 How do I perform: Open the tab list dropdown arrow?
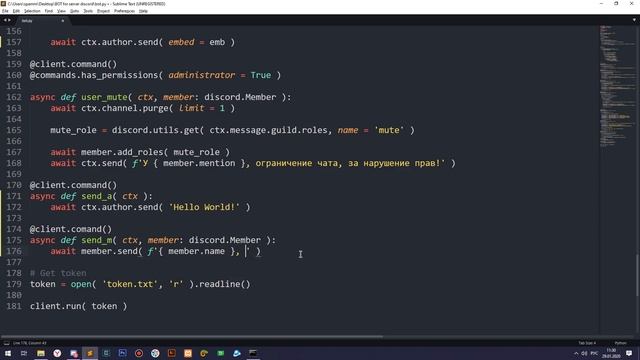tap(634, 20)
